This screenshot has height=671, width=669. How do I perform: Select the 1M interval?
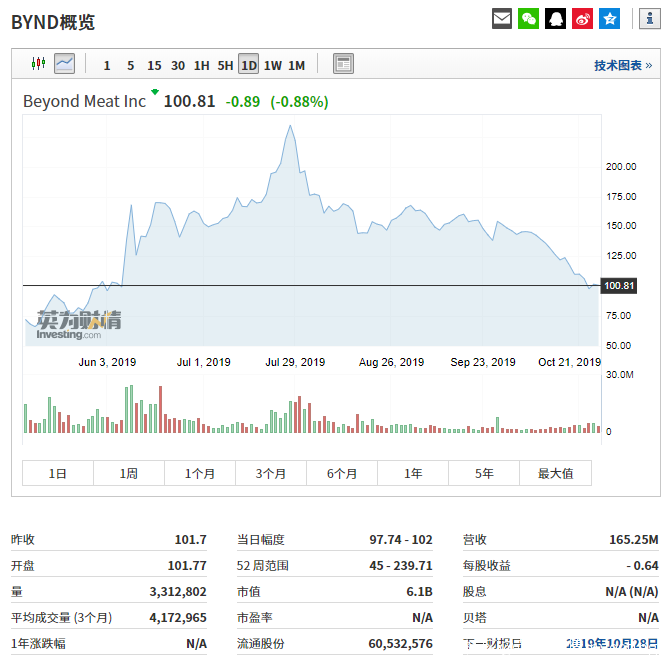[x=297, y=65]
